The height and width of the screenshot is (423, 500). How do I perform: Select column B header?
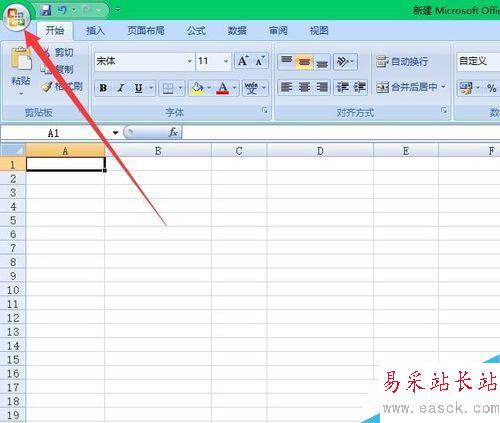click(158, 151)
